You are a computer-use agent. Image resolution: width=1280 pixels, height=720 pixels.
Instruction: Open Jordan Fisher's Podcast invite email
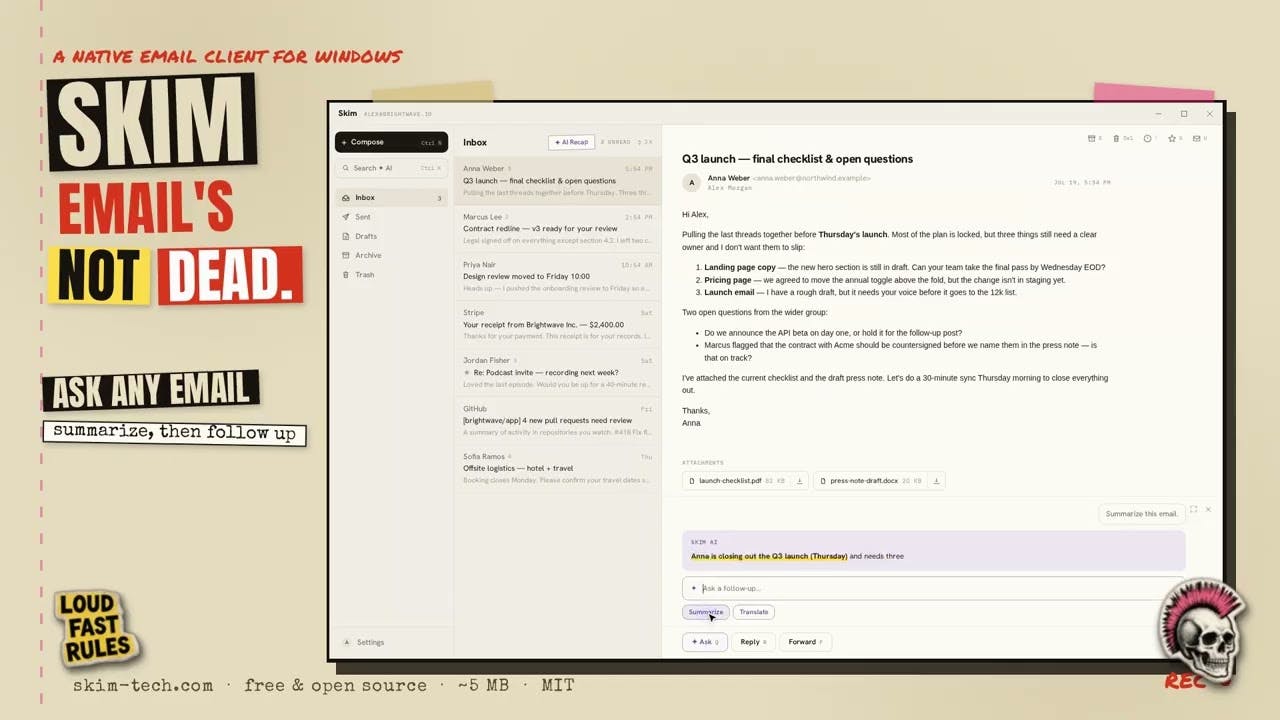click(557, 372)
